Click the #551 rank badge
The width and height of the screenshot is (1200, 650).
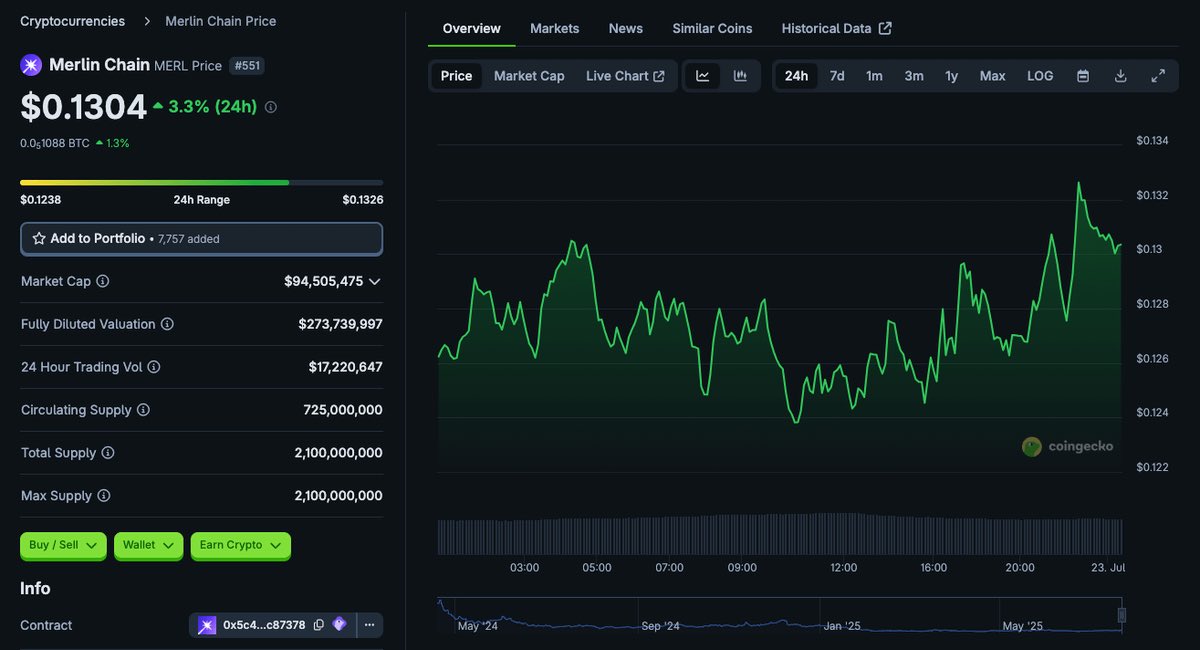247,66
